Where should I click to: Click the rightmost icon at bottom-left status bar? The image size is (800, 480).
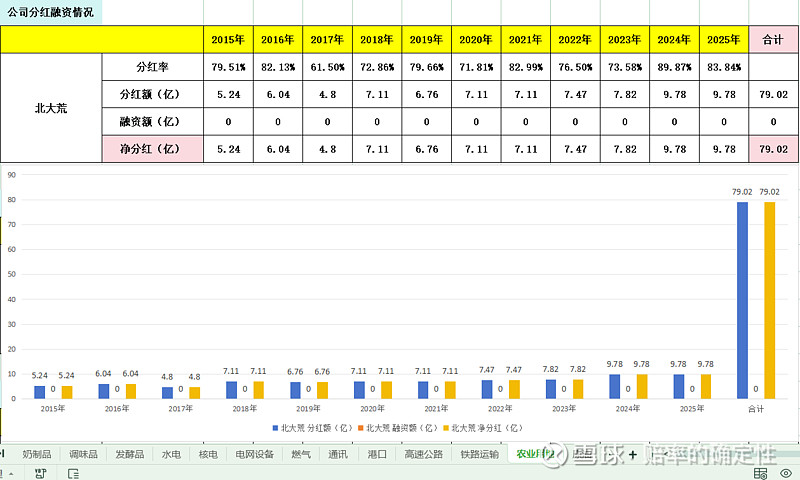[x=73, y=474]
